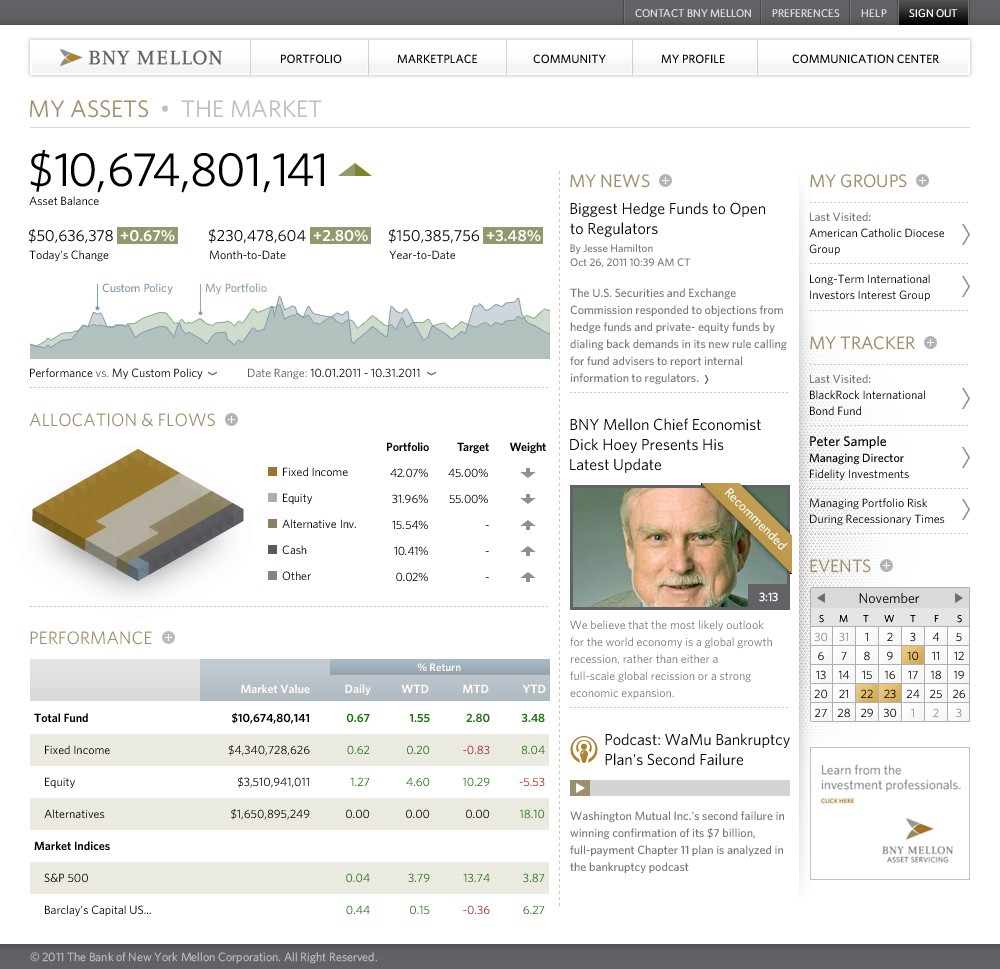Open Peter Sample tracker chevron
This screenshot has height=969, width=1000.
click(x=966, y=457)
